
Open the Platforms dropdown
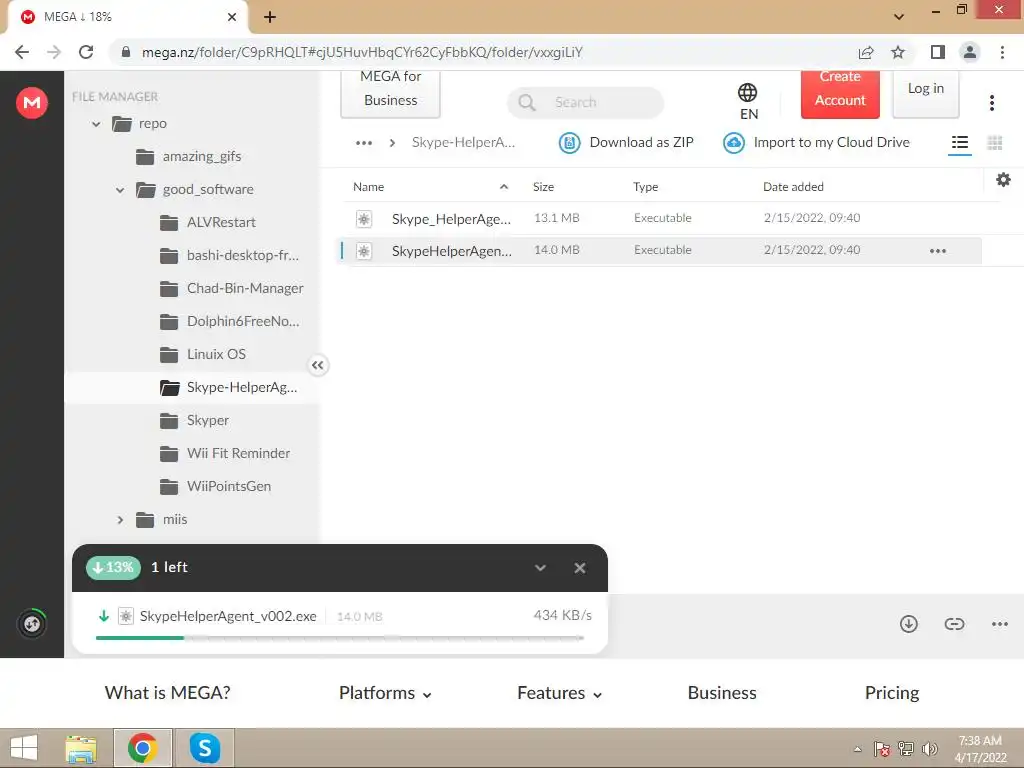tap(385, 693)
